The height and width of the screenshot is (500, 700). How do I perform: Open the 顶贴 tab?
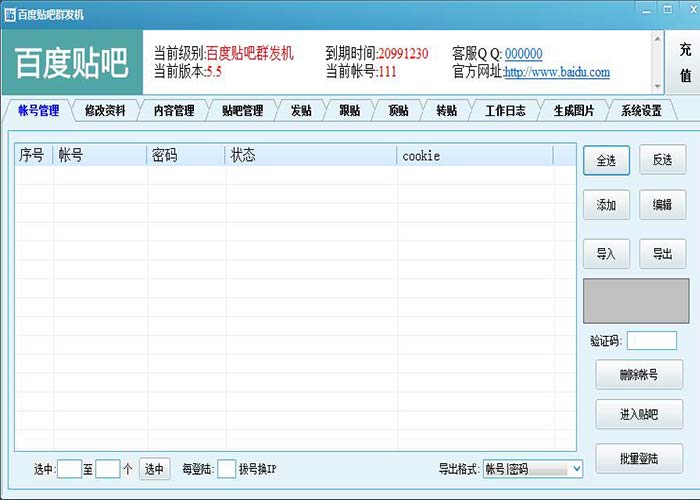click(x=398, y=110)
